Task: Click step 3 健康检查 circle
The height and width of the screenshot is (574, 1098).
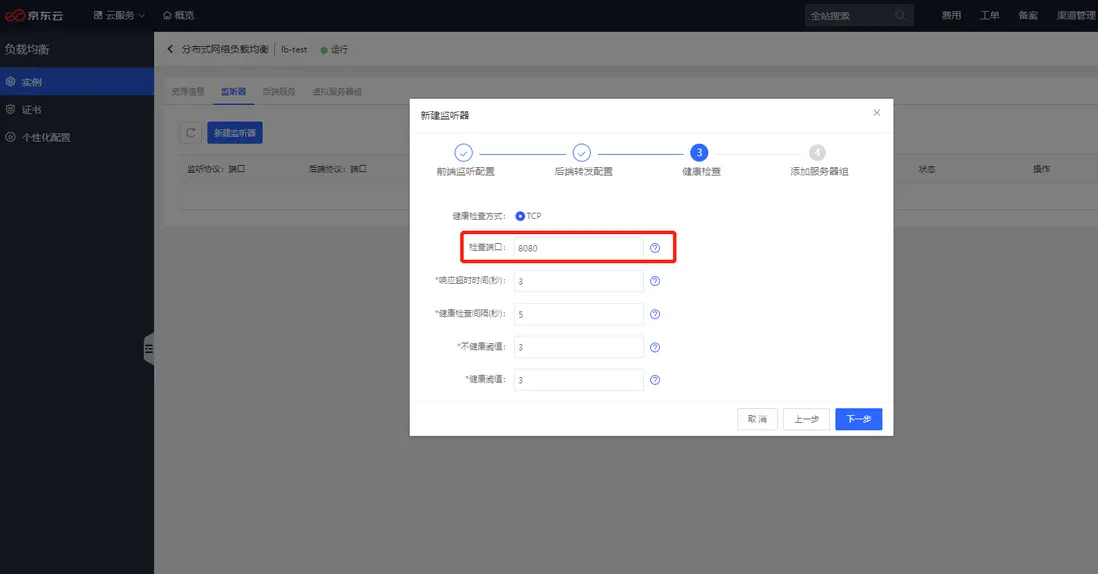Action: [699, 153]
